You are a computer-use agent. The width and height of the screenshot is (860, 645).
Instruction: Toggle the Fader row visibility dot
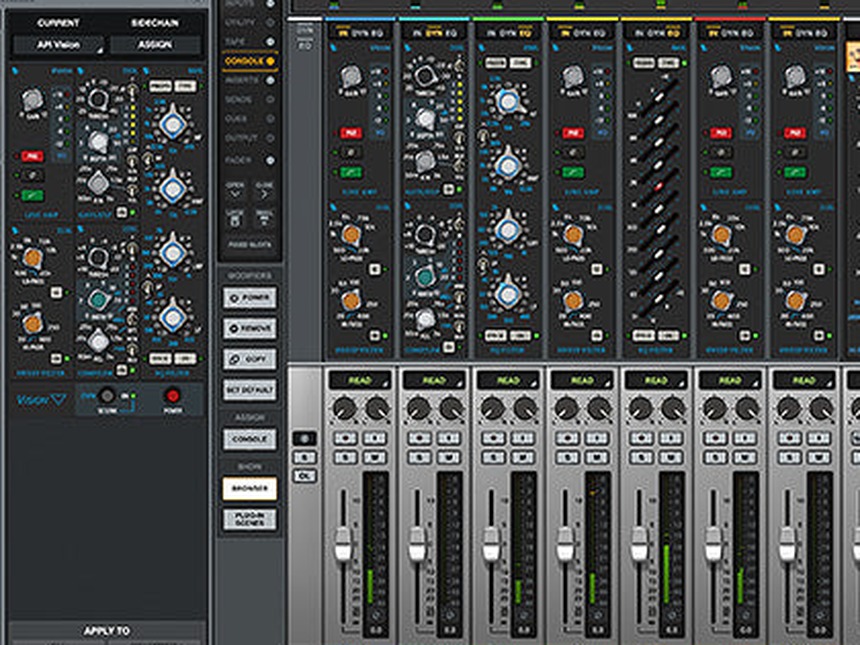pyautogui.click(x=270, y=161)
